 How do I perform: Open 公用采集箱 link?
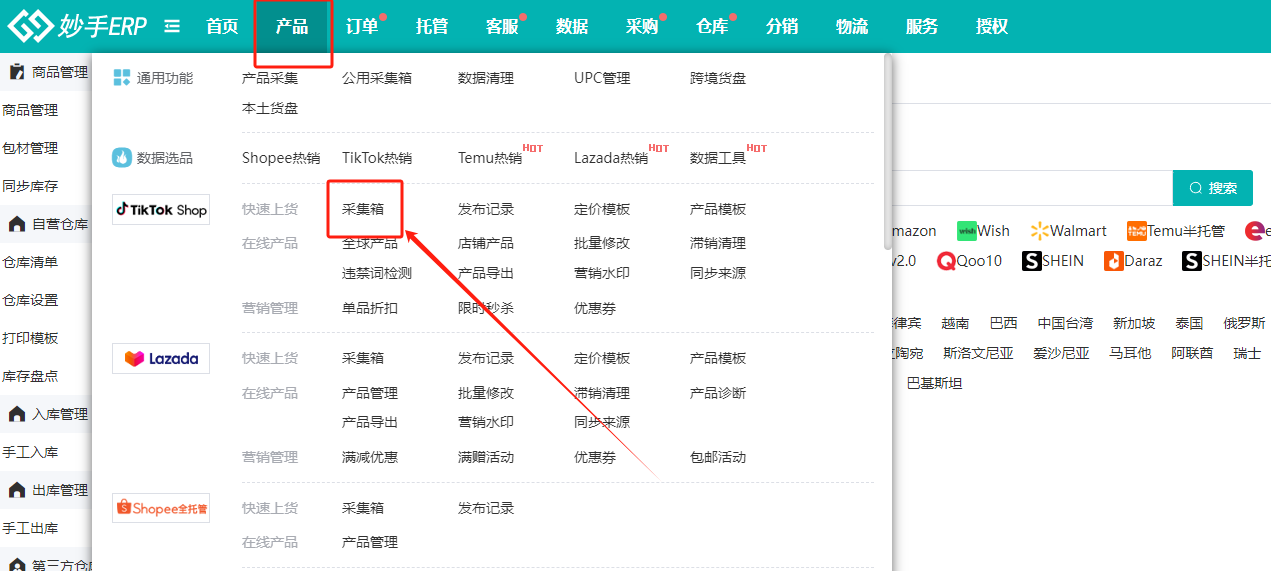(377, 78)
